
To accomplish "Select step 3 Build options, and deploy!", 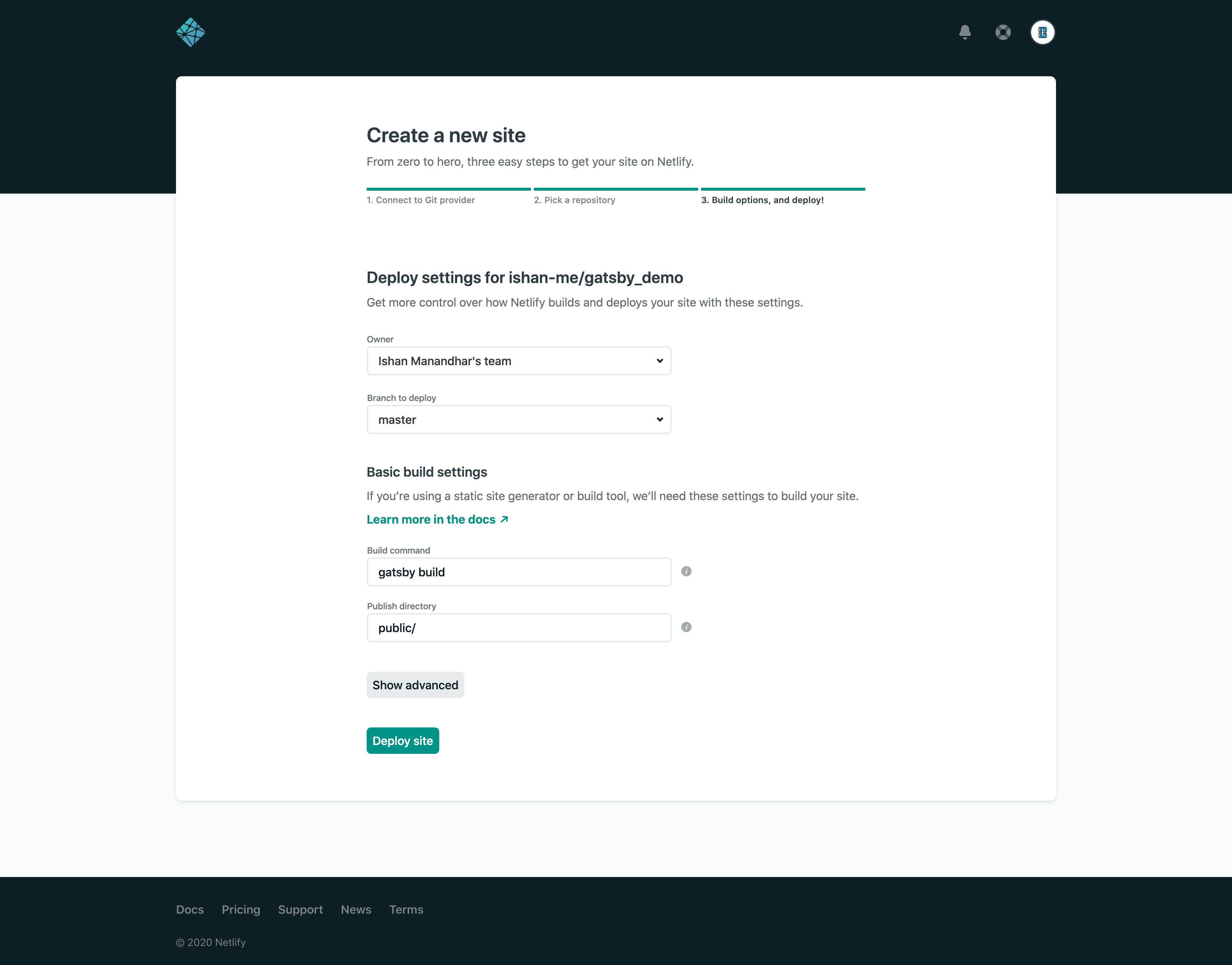I will (763, 200).
